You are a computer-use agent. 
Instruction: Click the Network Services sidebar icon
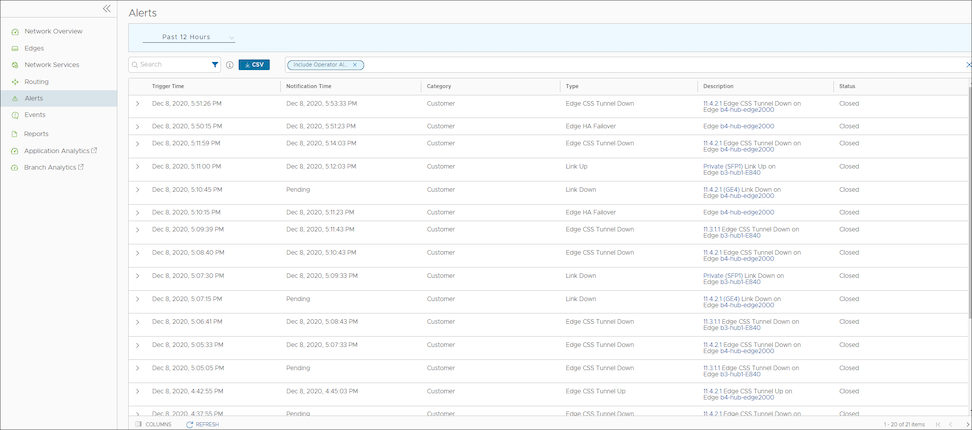[x=15, y=65]
